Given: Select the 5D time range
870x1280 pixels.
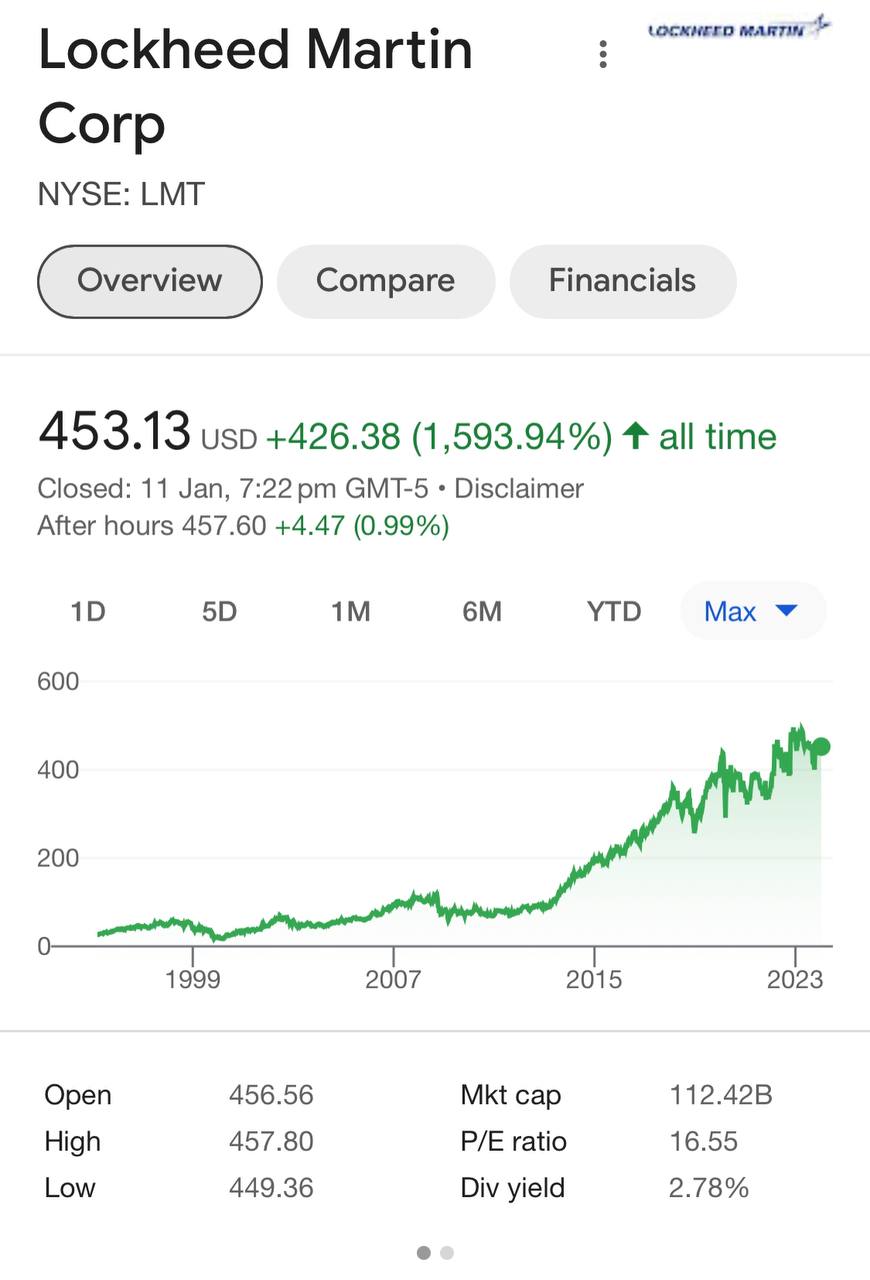Looking at the screenshot, I should pos(219,611).
